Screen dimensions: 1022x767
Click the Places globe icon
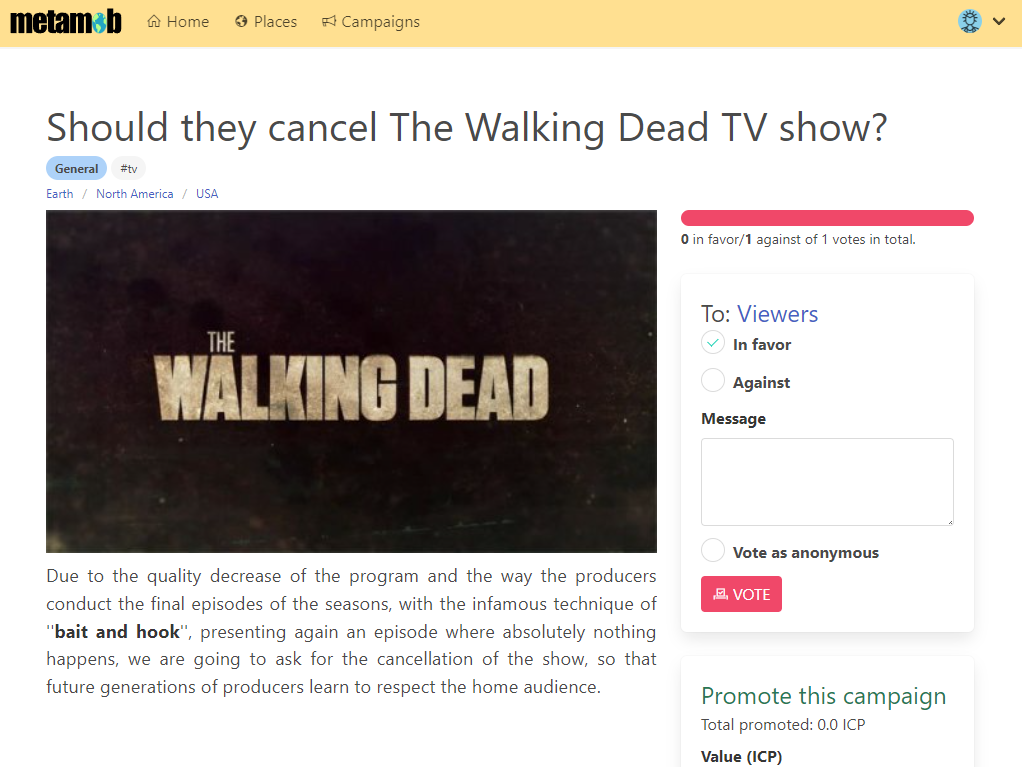click(241, 22)
